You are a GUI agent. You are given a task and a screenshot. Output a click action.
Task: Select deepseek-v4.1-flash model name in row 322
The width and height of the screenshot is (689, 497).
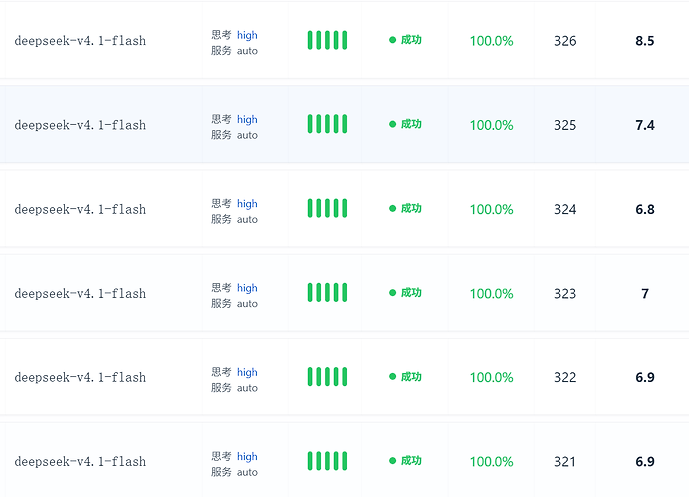tap(80, 377)
